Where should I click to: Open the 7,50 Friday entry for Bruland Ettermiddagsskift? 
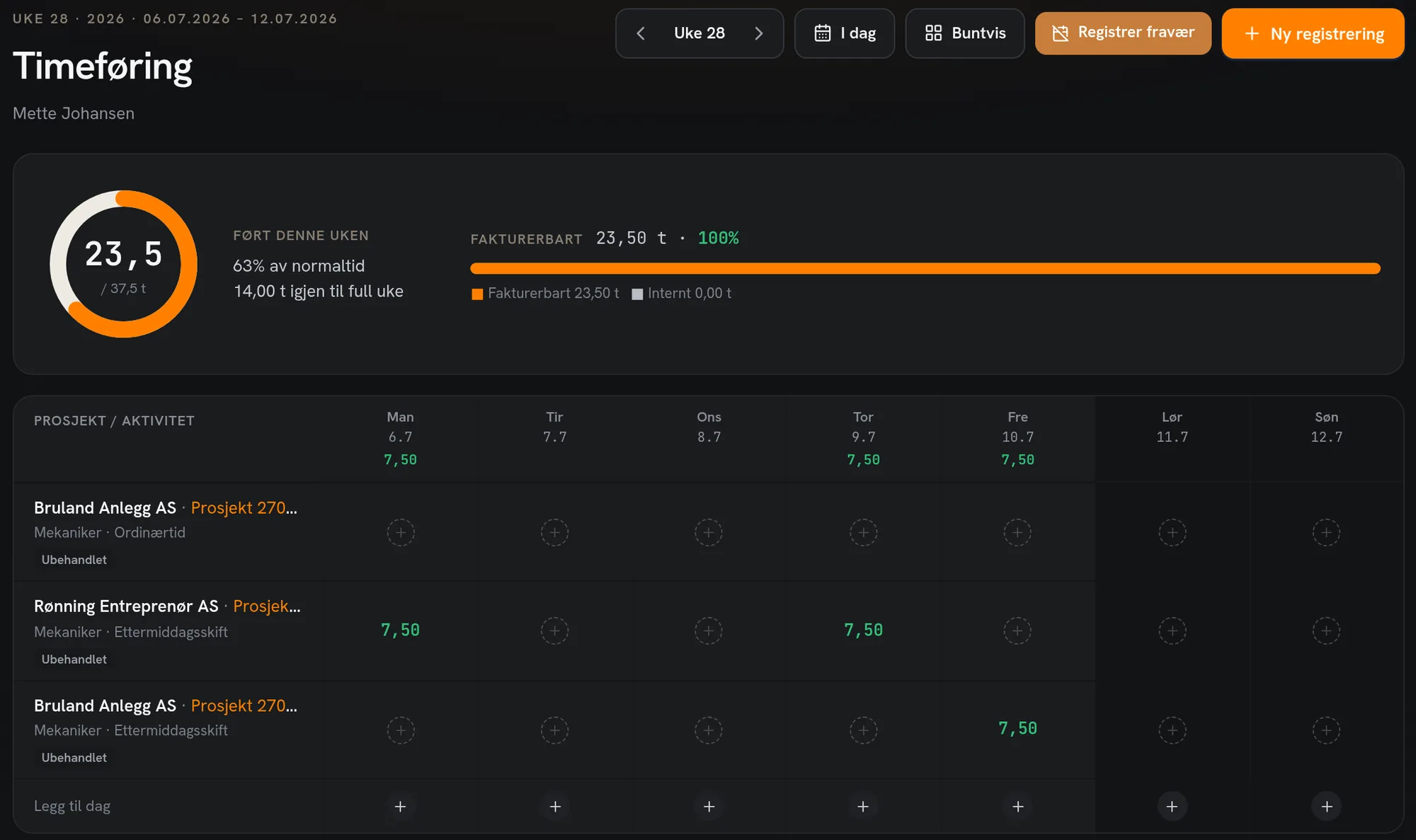pyautogui.click(x=1017, y=728)
